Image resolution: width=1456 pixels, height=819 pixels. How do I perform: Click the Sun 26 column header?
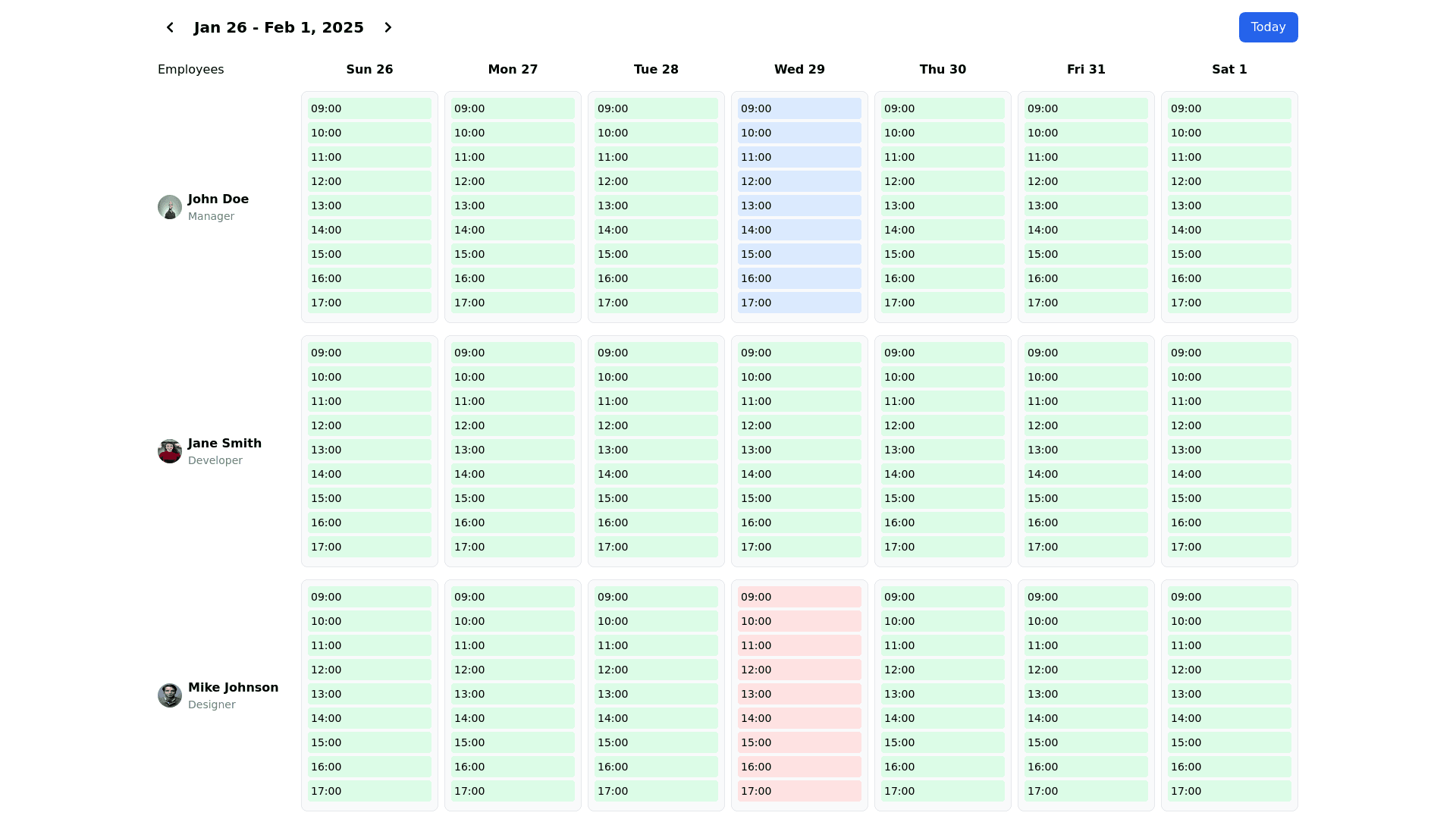tap(369, 69)
